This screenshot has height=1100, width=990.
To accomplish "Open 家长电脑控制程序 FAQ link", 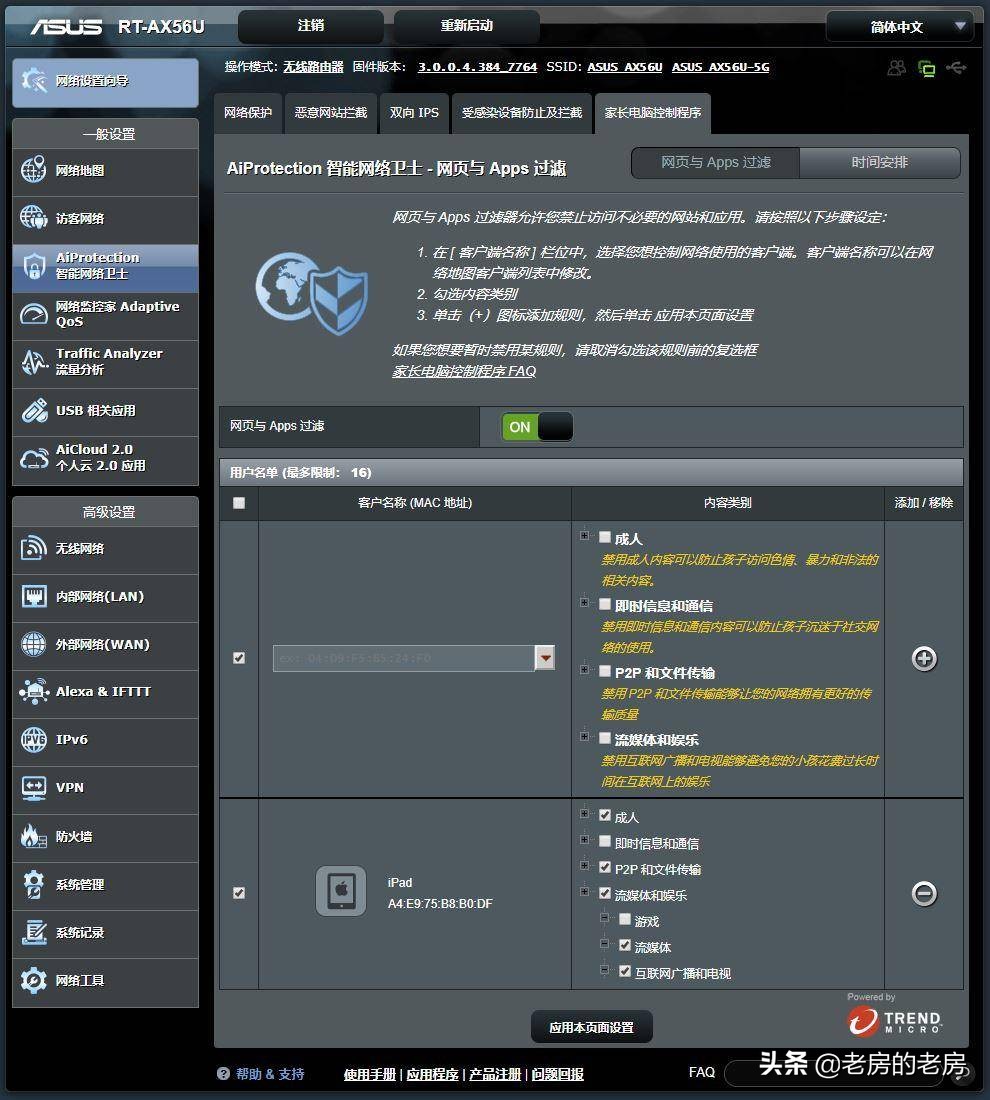I will pos(464,371).
